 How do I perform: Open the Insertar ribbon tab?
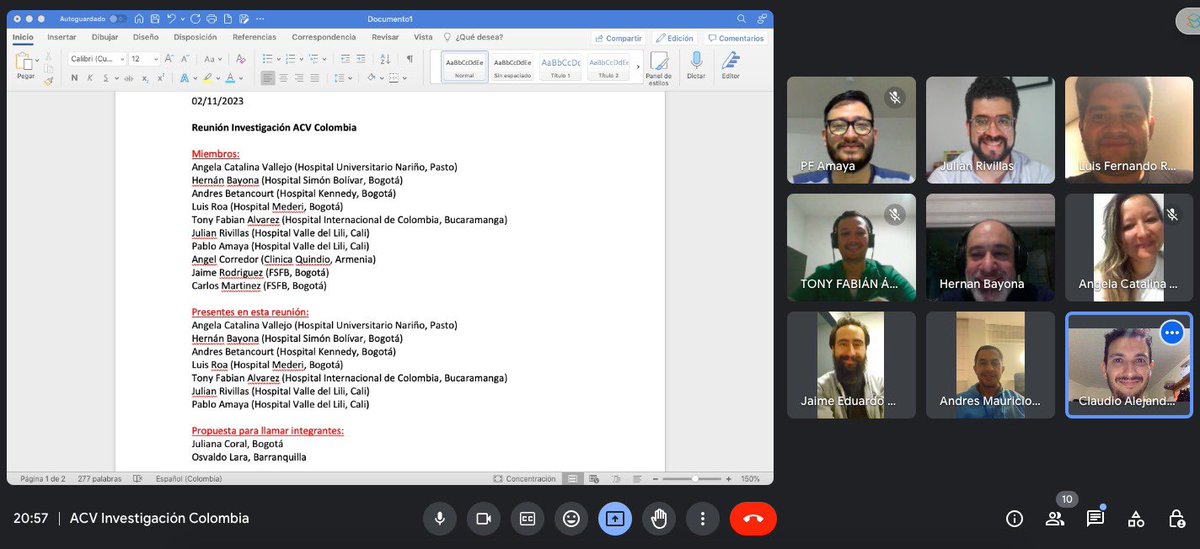pyautogui.click(x=62, y=37)
